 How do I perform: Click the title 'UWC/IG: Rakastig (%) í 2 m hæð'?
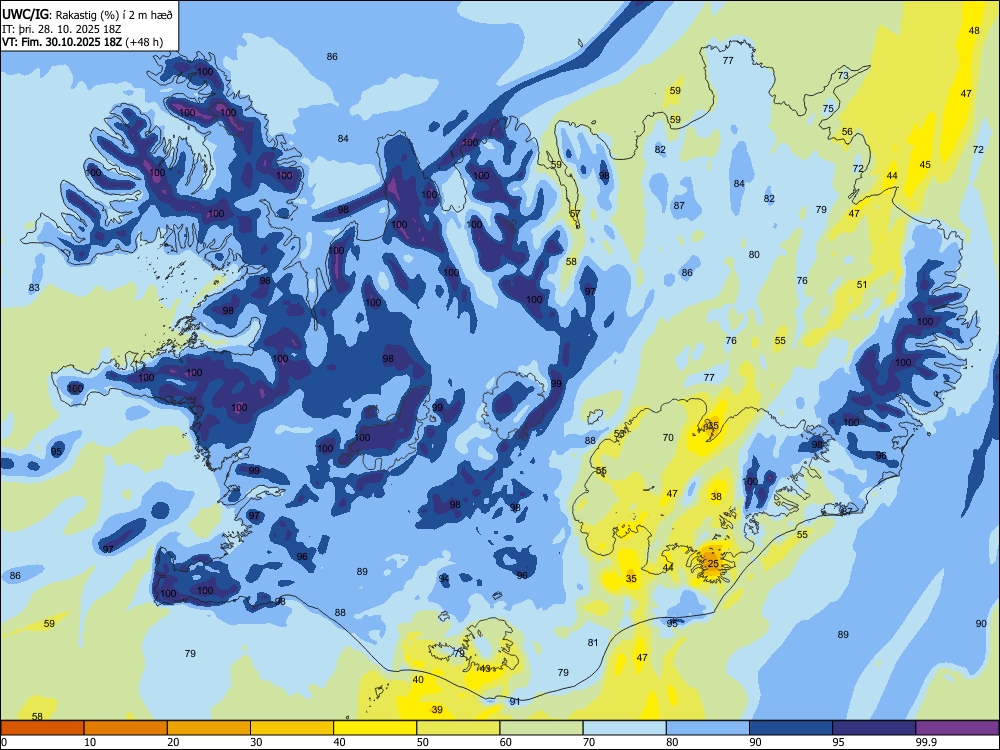point(87,15)
